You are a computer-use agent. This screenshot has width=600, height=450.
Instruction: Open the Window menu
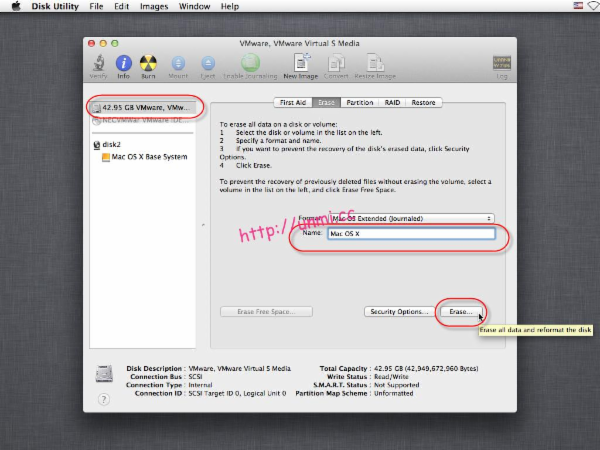pyautogui.click(x=194, y=7)
